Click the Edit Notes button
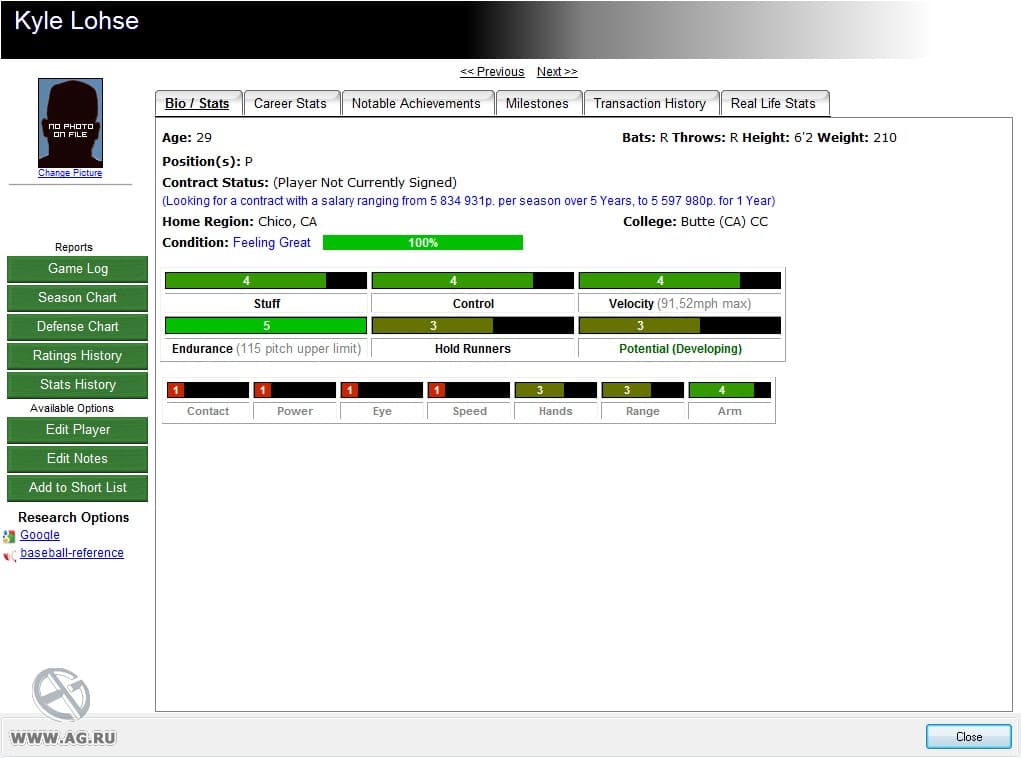The height and width of the screenshot is (758, 1021). [77, 458]
